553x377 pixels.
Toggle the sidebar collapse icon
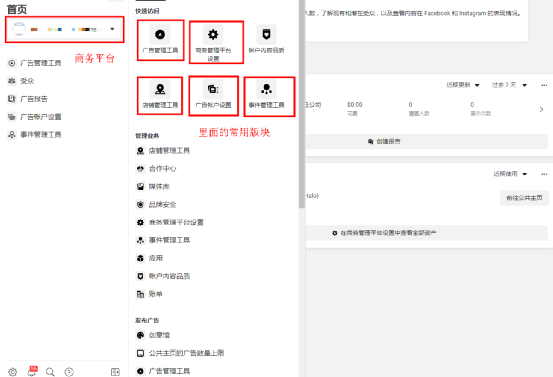tap(115, 372)
